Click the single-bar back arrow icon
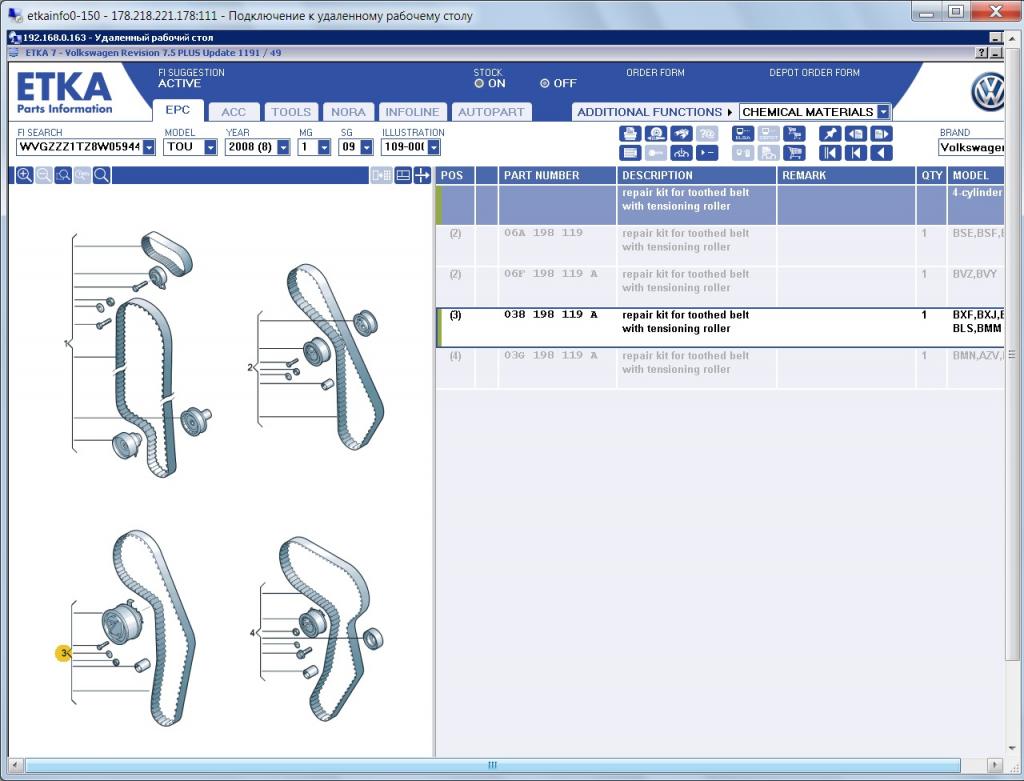 856,153
